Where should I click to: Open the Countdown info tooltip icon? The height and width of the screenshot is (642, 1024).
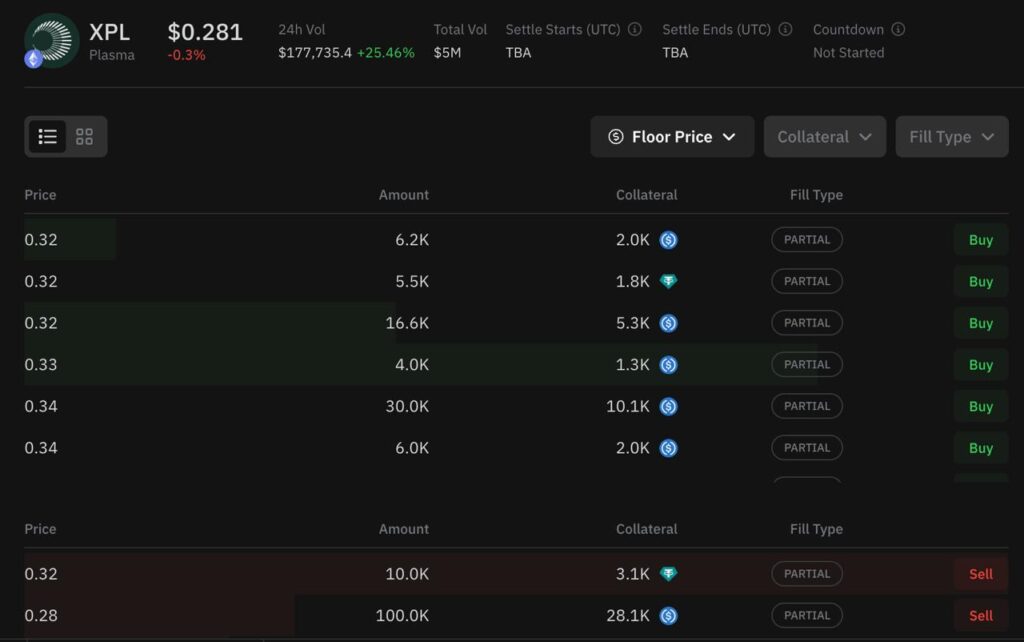pos(898,29)
